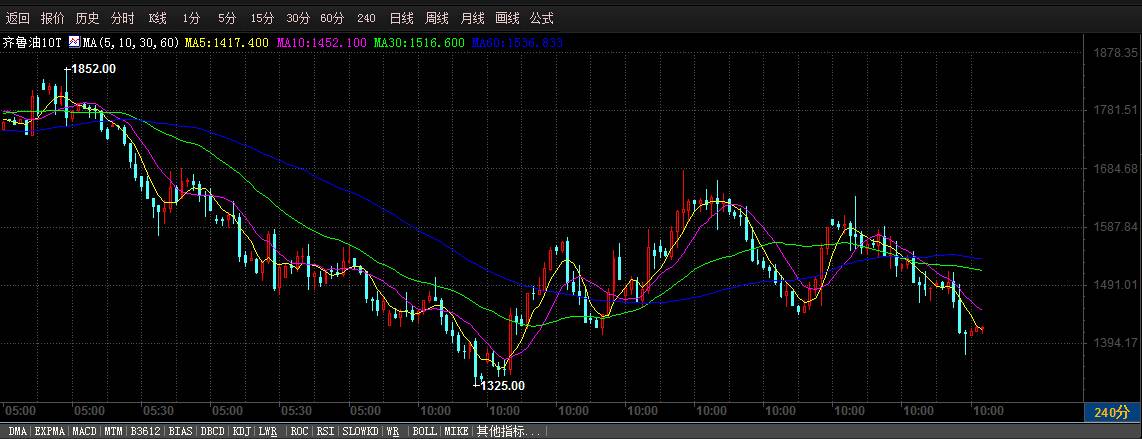Select 周线 (weekly) chart period
Screen dimensions: 1142x439
coord(436,18)
